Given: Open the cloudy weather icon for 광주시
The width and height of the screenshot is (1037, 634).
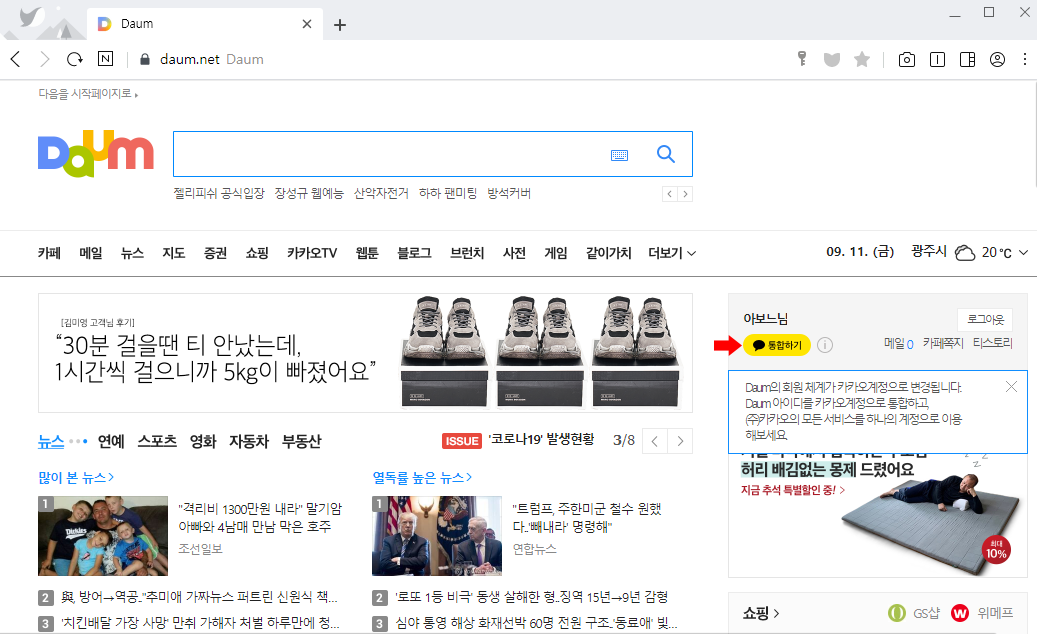Looking at the screenshot, I should [x=965, y=253].
